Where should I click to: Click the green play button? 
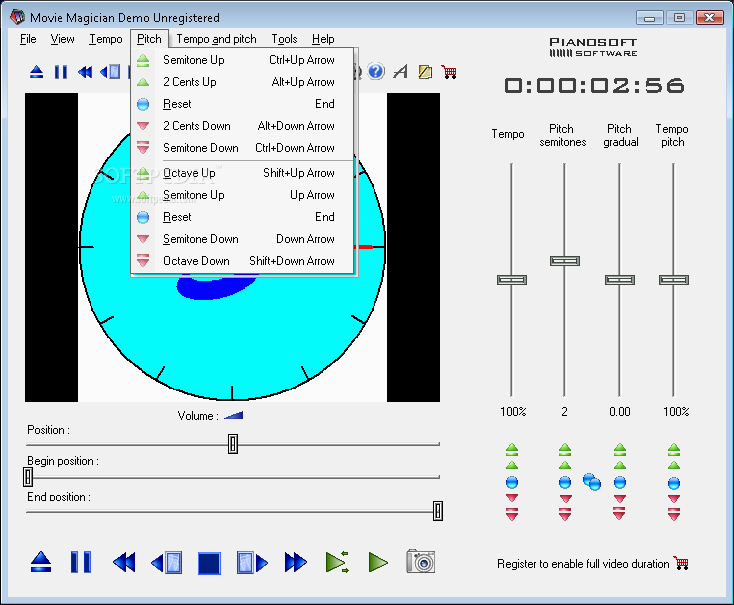point(378,562)
